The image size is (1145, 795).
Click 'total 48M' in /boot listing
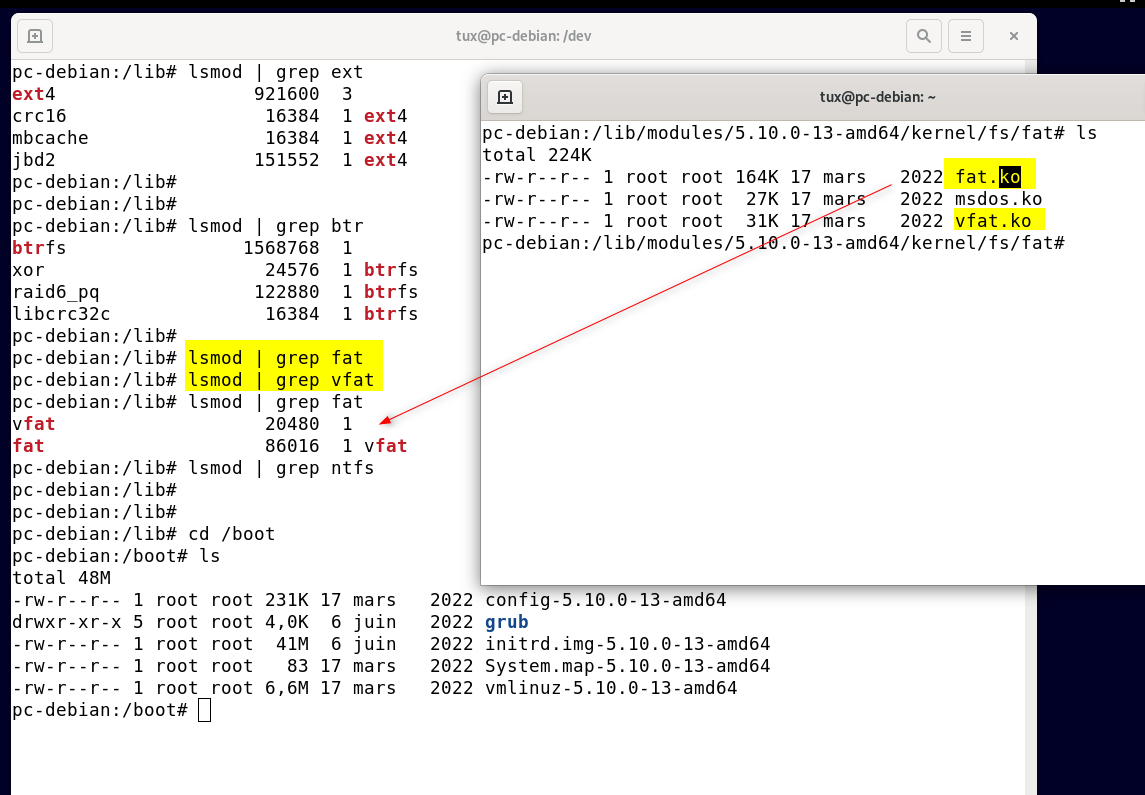61,578
